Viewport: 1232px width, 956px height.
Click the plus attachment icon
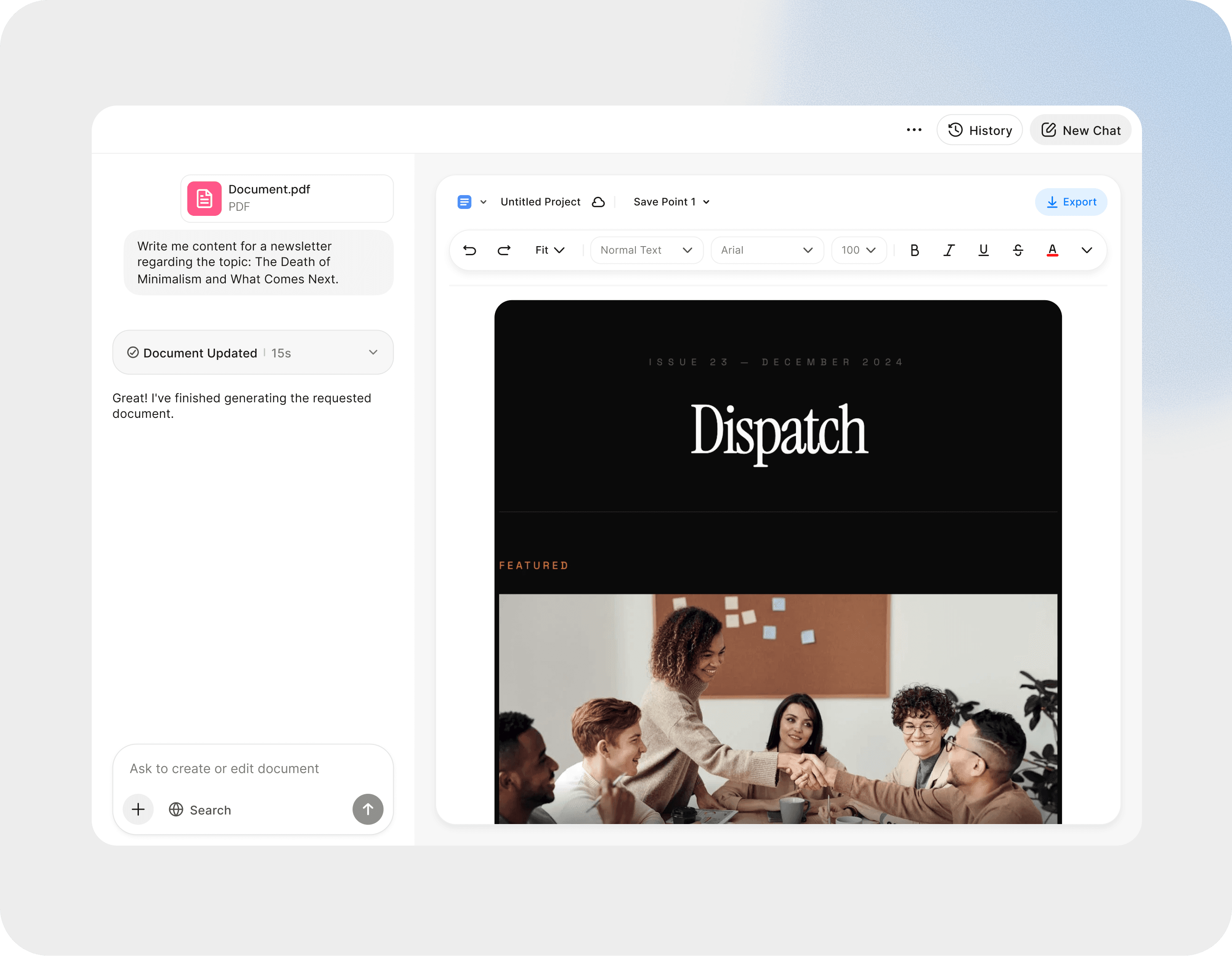tap(138, 809)
